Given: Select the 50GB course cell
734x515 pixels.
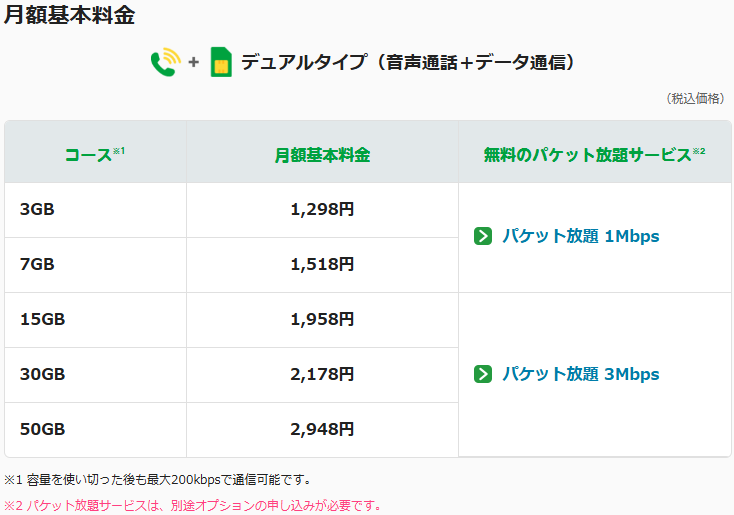Looking at the screenshot, I should (95, 430).
